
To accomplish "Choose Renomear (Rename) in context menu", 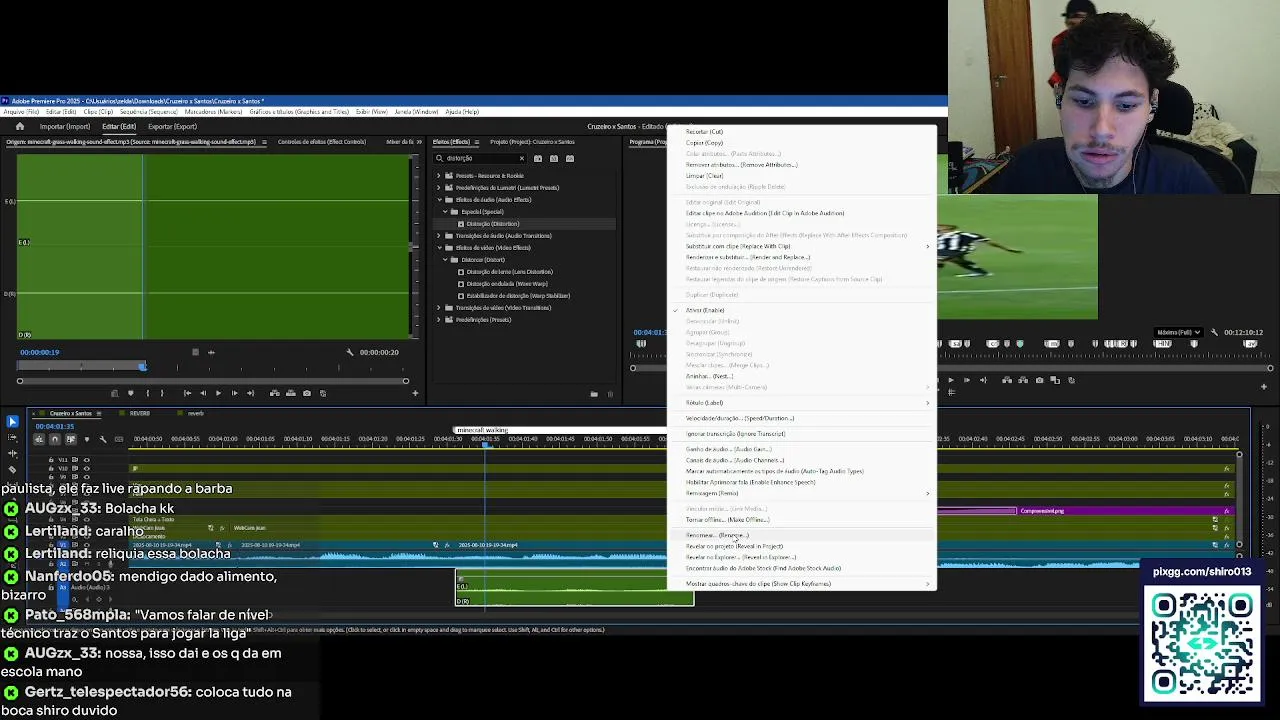I will tap(717, 535).
